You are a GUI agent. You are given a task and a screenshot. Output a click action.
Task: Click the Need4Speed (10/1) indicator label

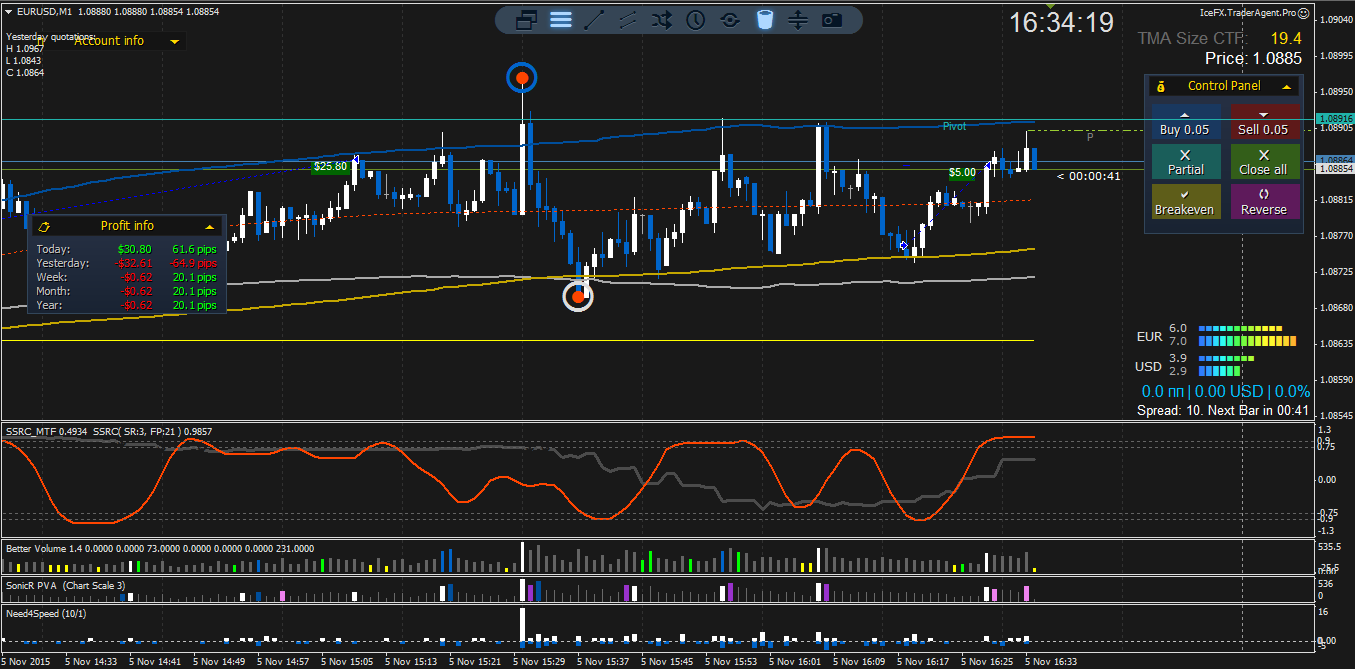click(x=46, y=613)
